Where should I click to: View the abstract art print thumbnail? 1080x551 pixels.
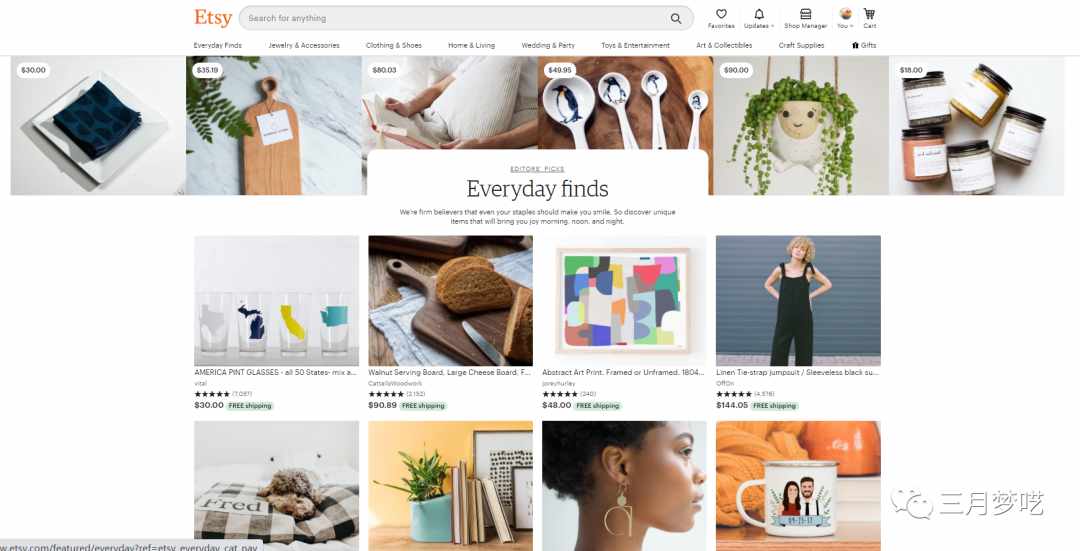pyautogui.click(x=624, y=300)
